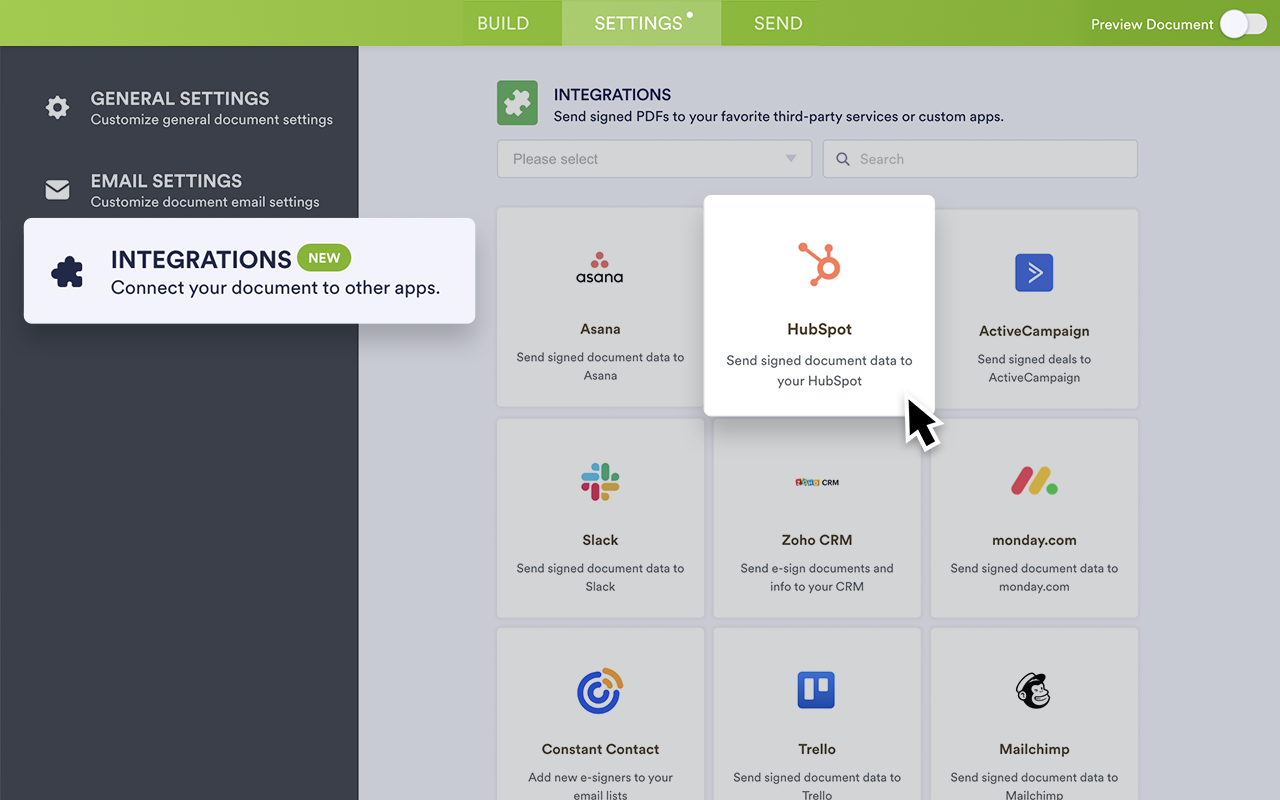Switch to the SEND tab
Viewport: 1280px width, 800px height.
pos(778,22)
